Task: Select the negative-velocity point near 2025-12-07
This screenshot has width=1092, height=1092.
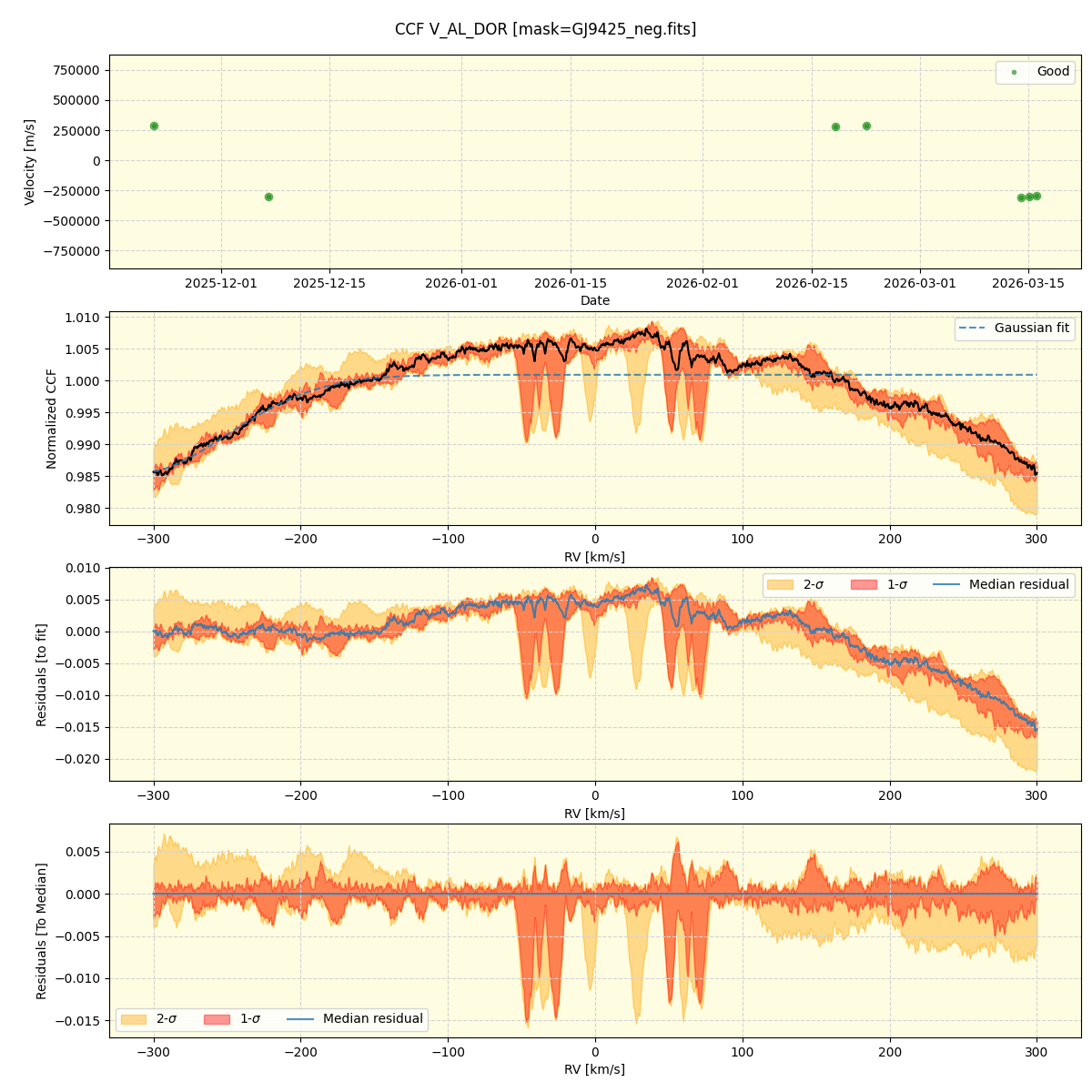Action: pos(268,197)
